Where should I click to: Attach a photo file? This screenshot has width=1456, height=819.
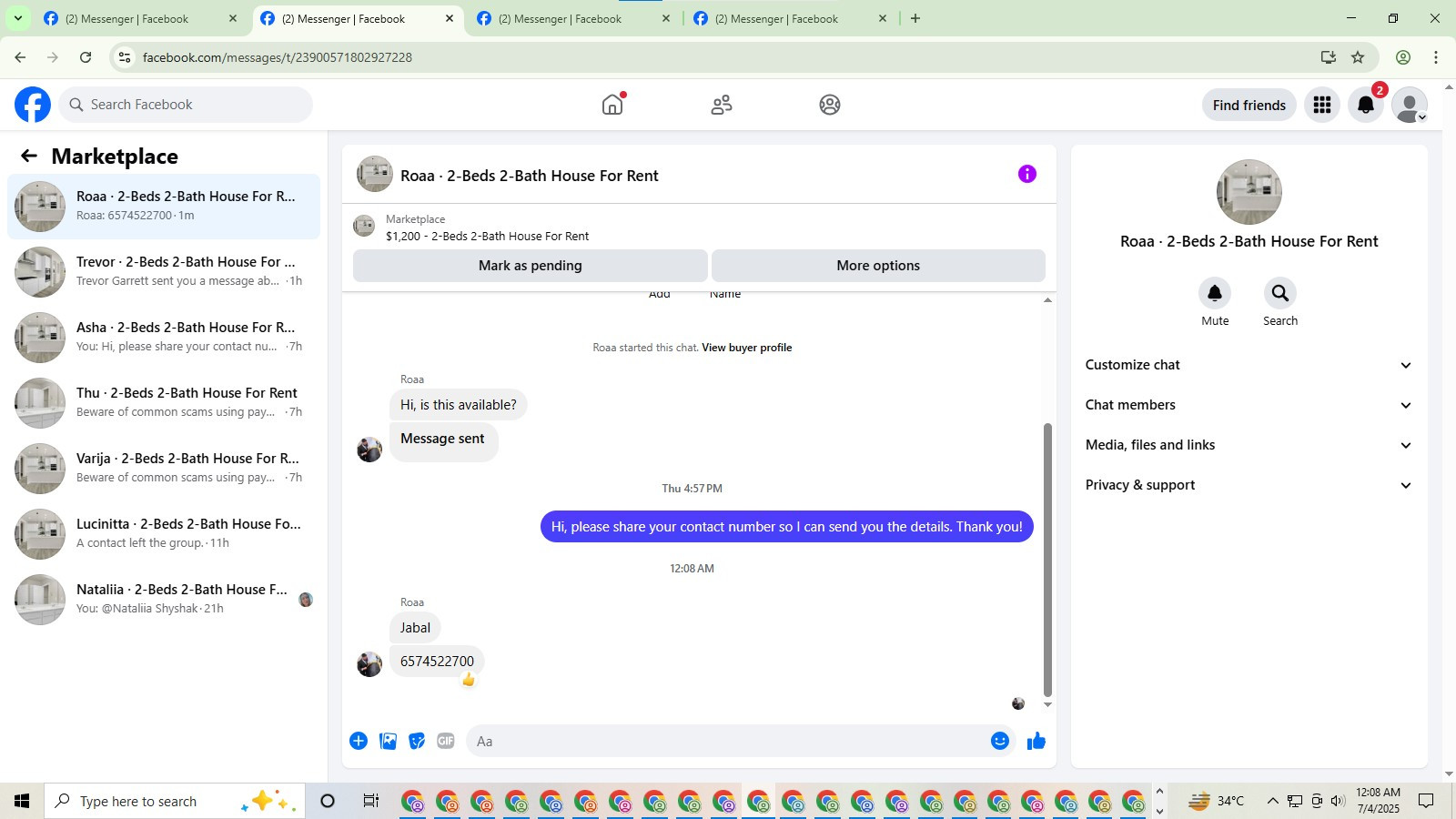389,741
